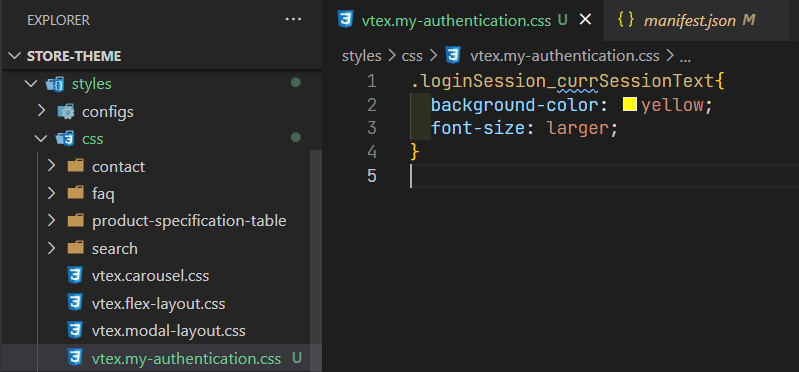The image size is (799, 372).
Task: Open the yellow color swatch picker
Action: pyautogui.click(x=630, y=105)
